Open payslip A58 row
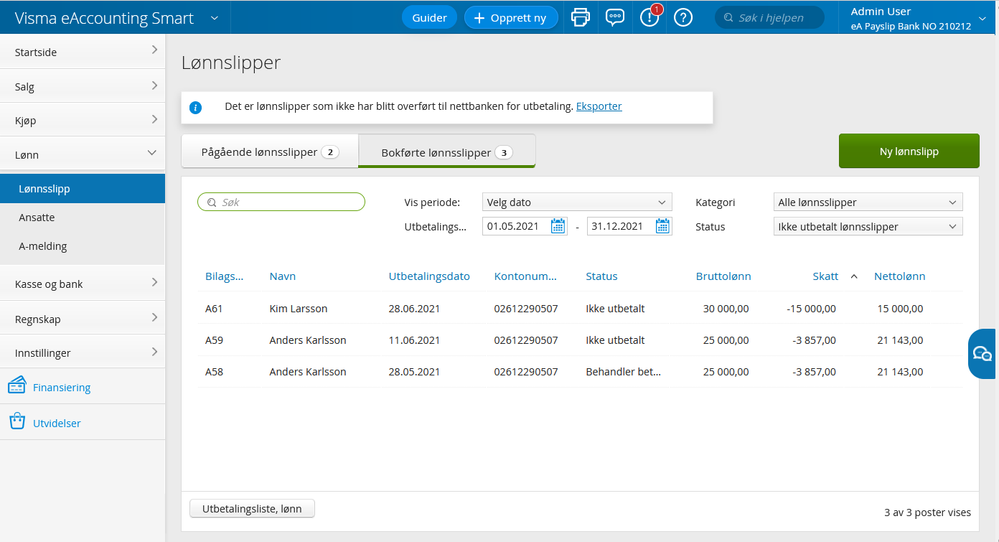Image resolution: width=999 pixels, height=542 pixels. (x=580, y=371)
